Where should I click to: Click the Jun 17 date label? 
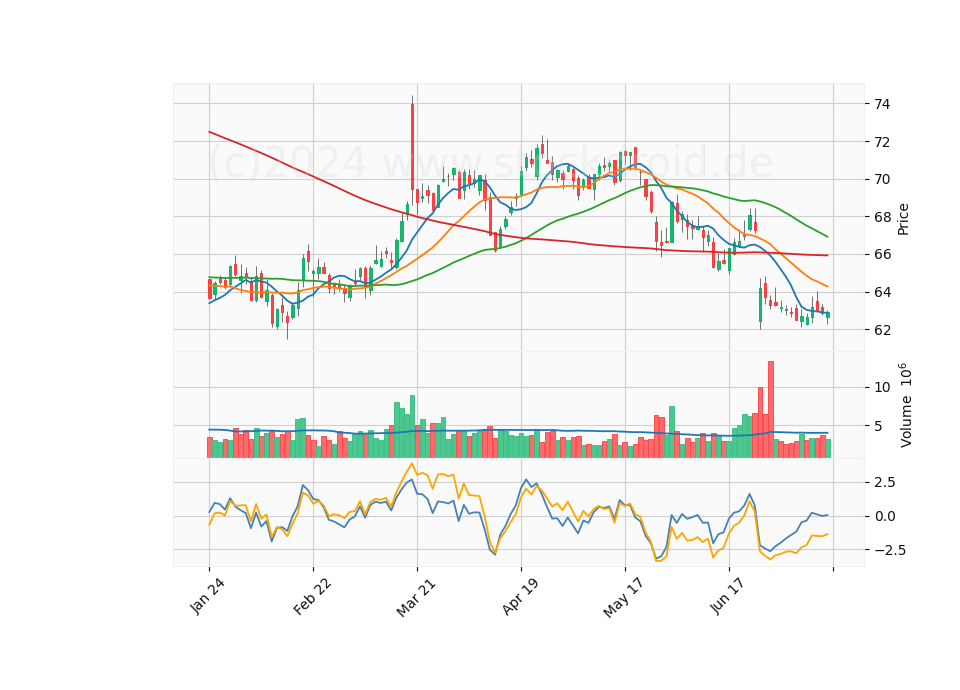(x=727, y=596)
